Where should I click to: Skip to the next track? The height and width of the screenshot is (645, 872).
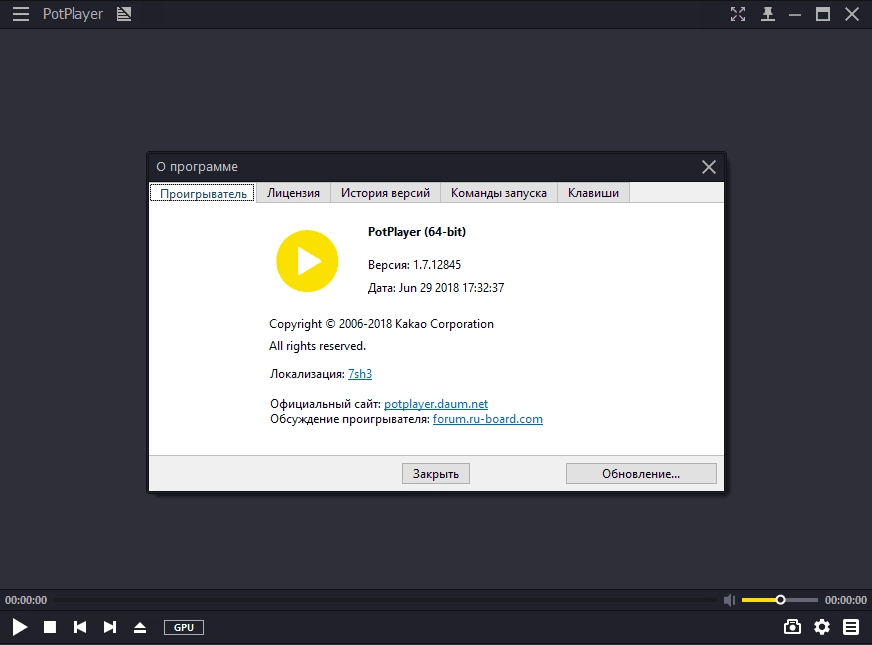110,627
